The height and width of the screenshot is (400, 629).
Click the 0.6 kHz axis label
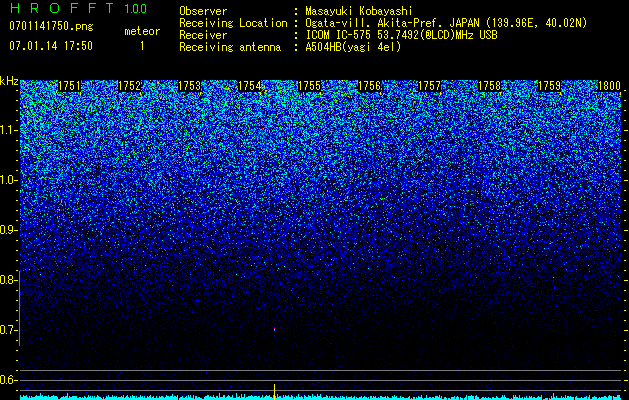coord(9,380)
